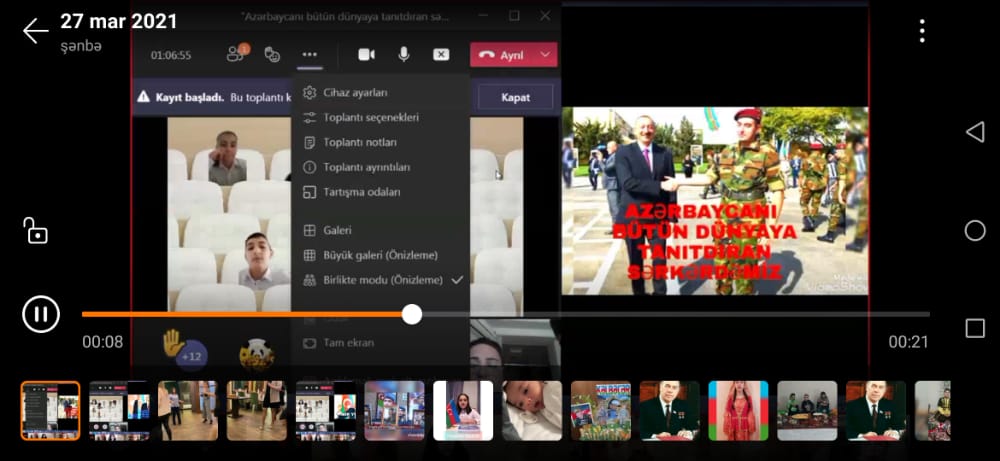Toggle the Teams microphone icon

404,55
